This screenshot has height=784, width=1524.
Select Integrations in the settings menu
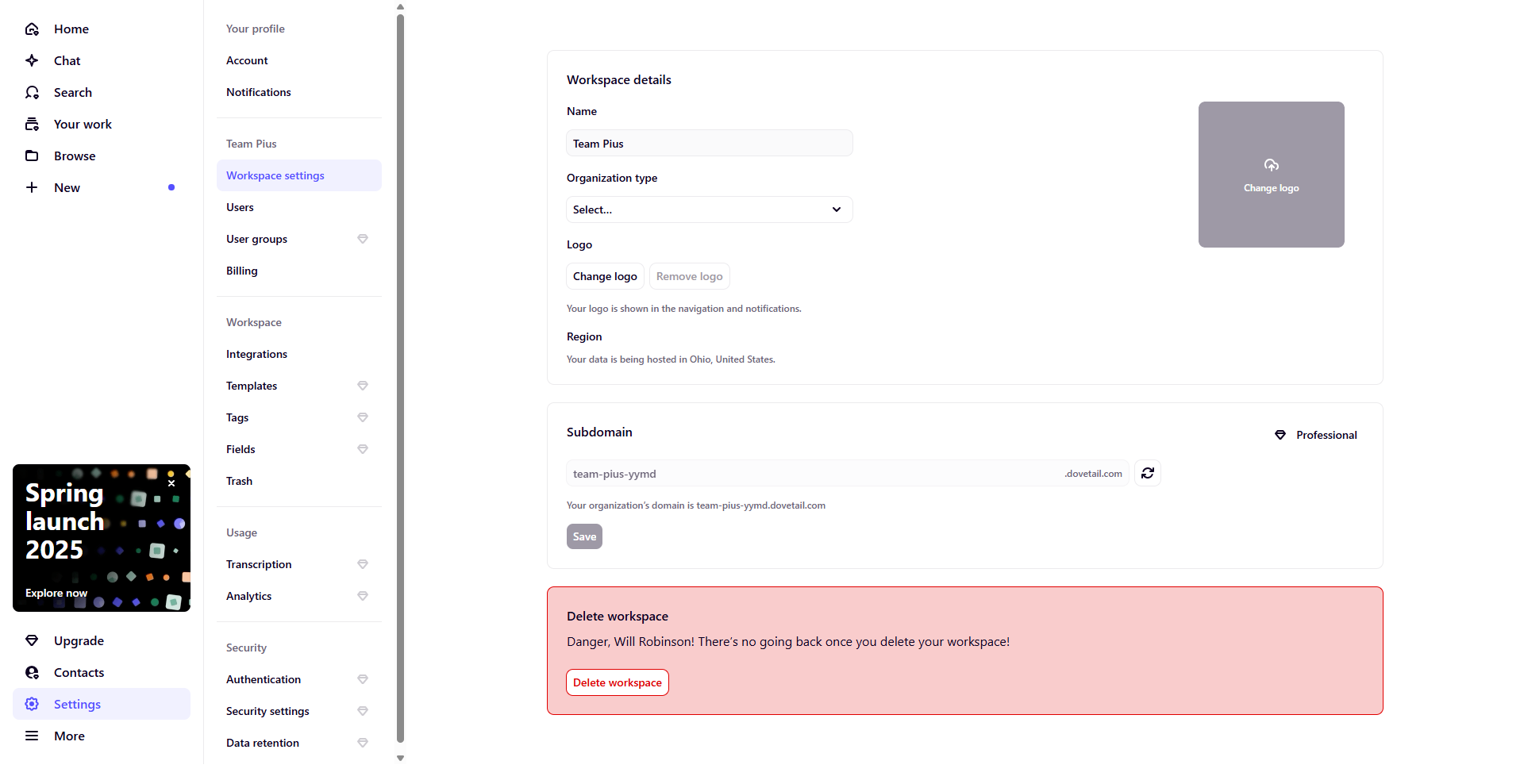pos(256,355)
